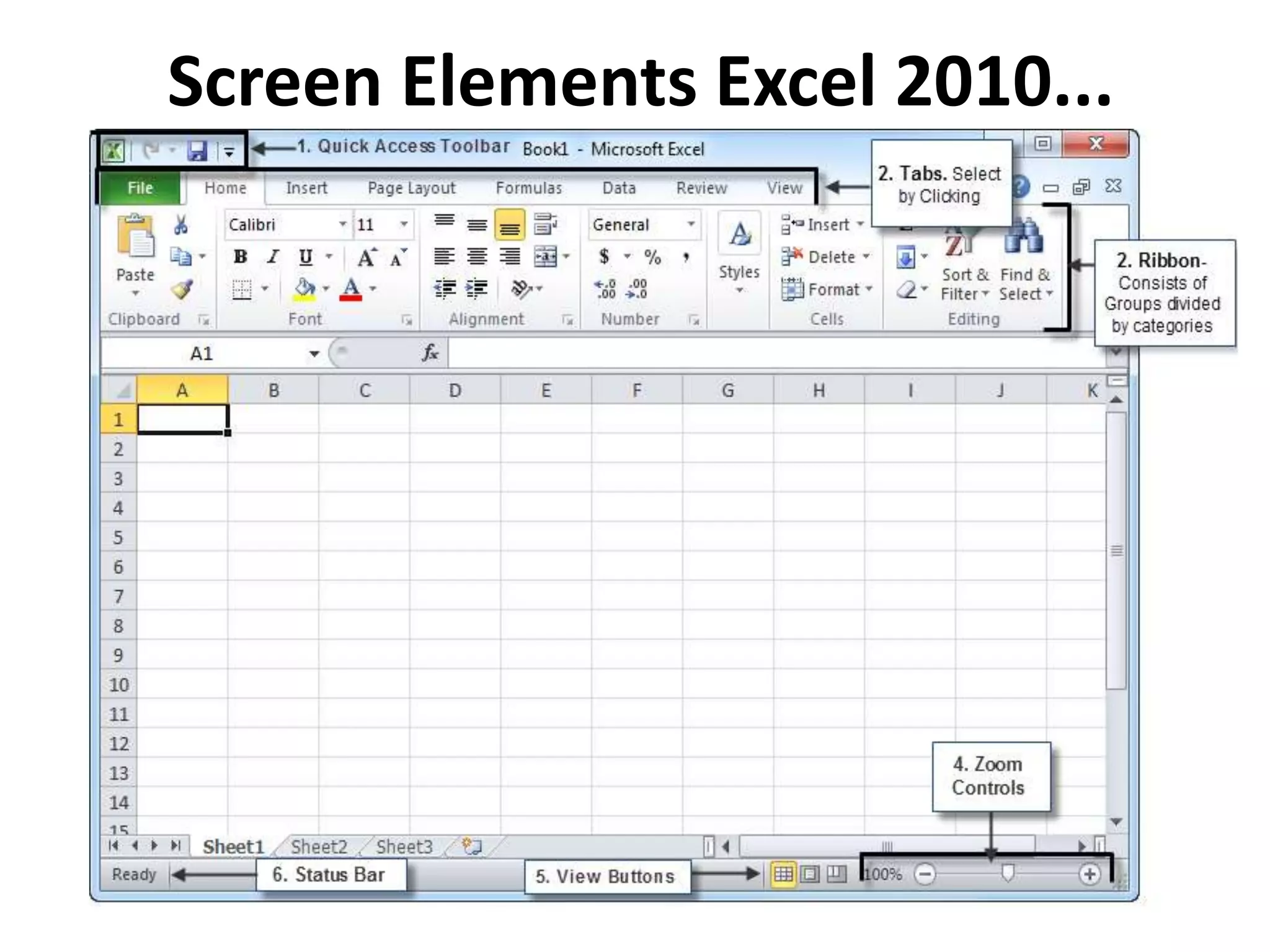This screenshot has width=1270, height=952.
Task: Click the Accounting dollar sign format
Action: (604, 256)
